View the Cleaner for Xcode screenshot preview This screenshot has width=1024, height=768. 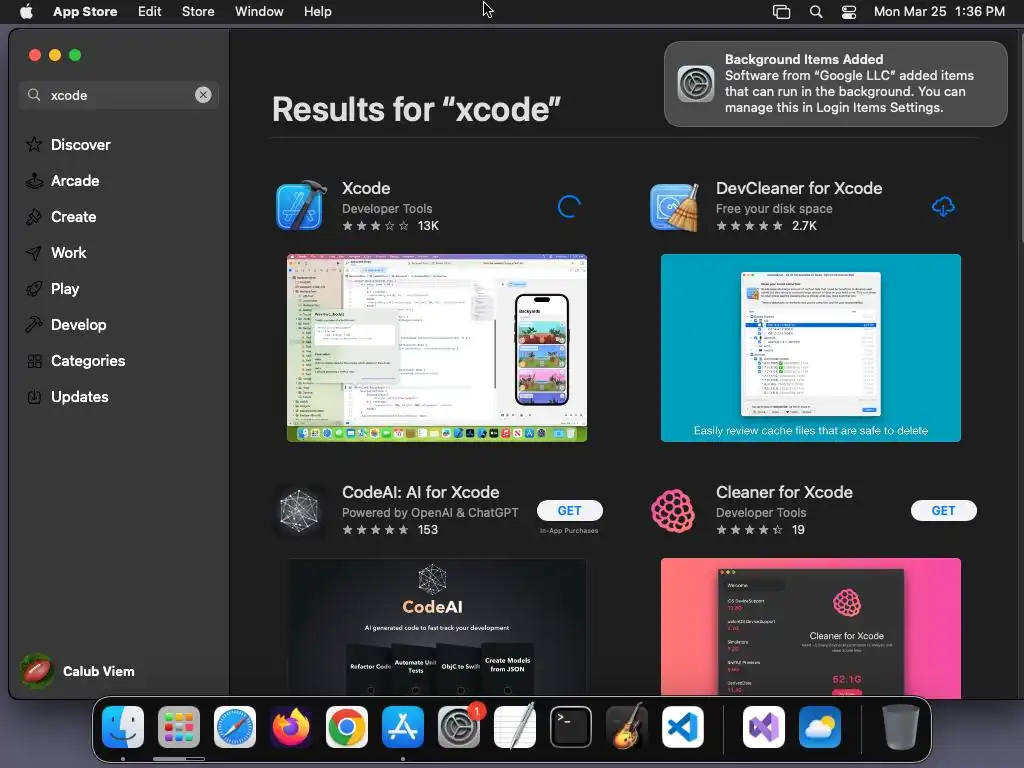pos(810,627)
